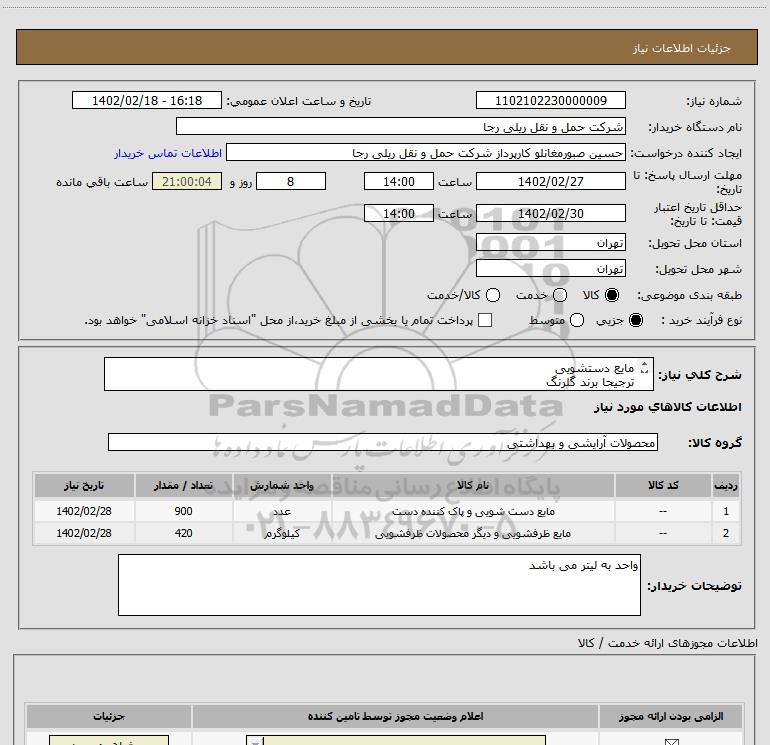Toggle the اسناد خزانه اسلامی payment checkbox
This screenshot has height=745, width=770.
coord(485,320)
